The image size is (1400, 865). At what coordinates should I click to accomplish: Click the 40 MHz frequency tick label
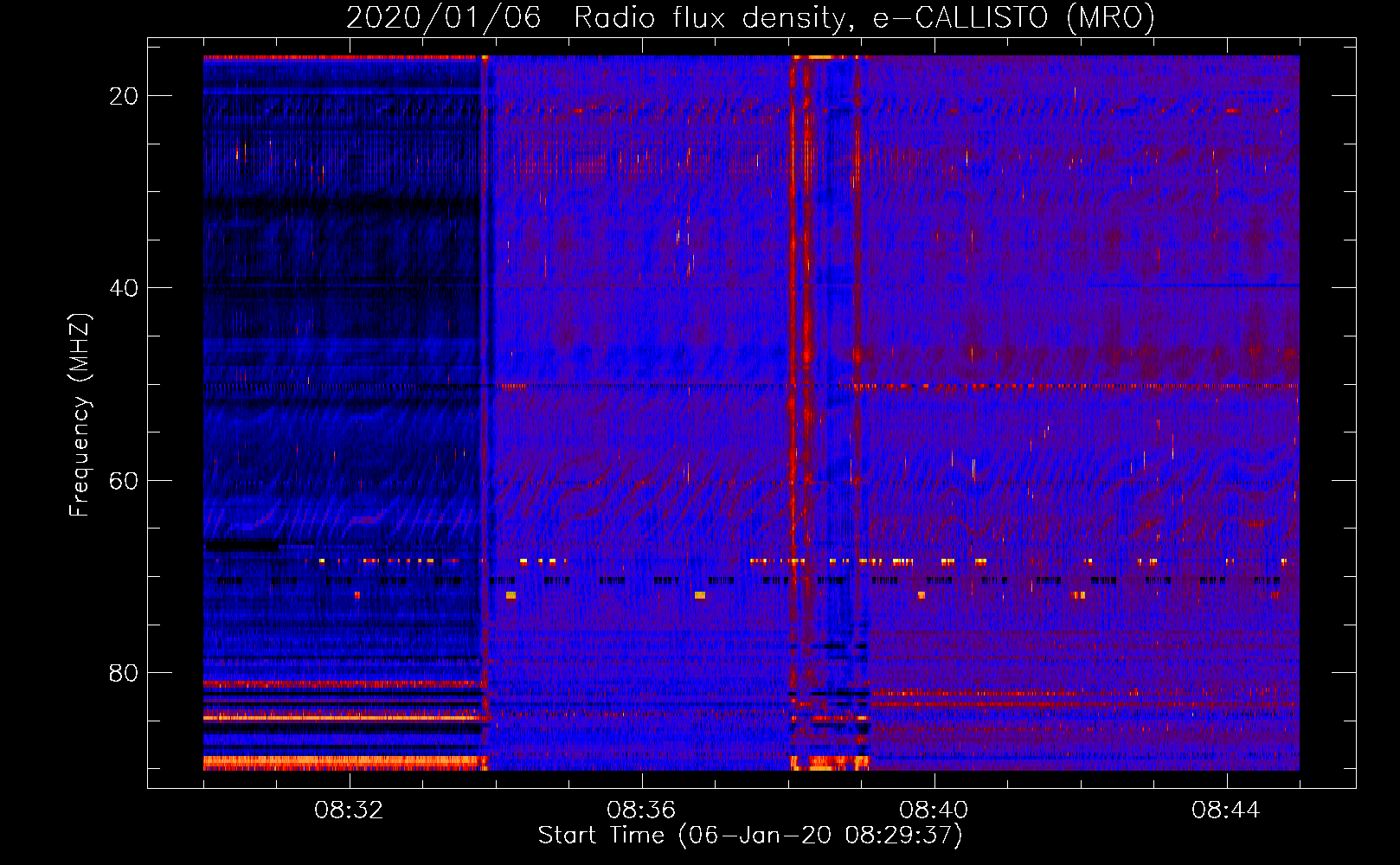[x=124, y=288]
